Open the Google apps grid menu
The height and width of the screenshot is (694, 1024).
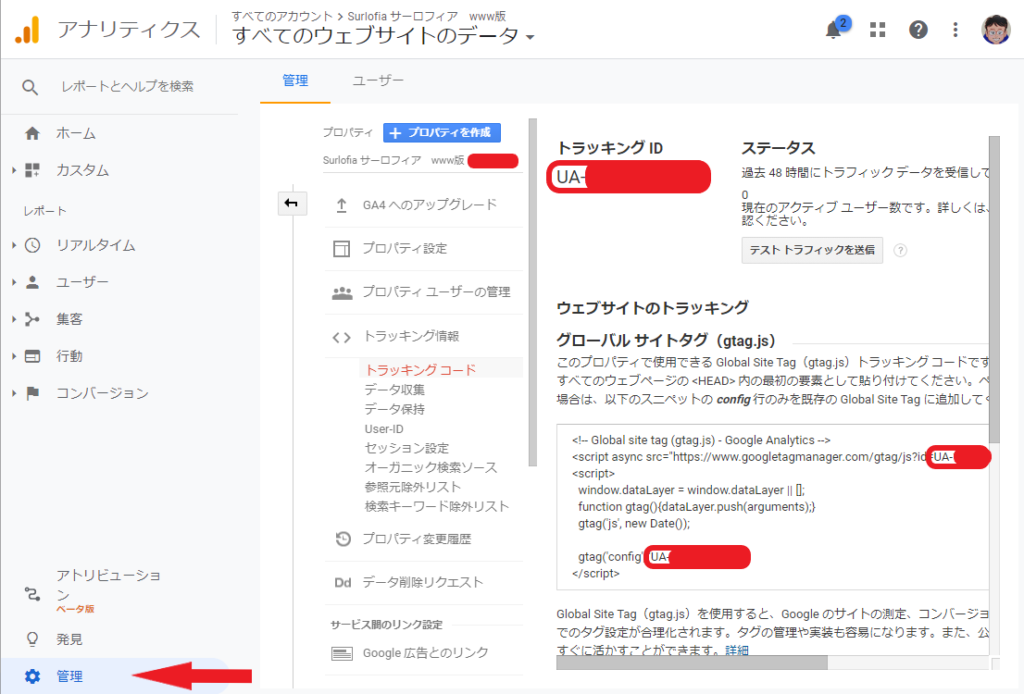(x=877, y=29)
